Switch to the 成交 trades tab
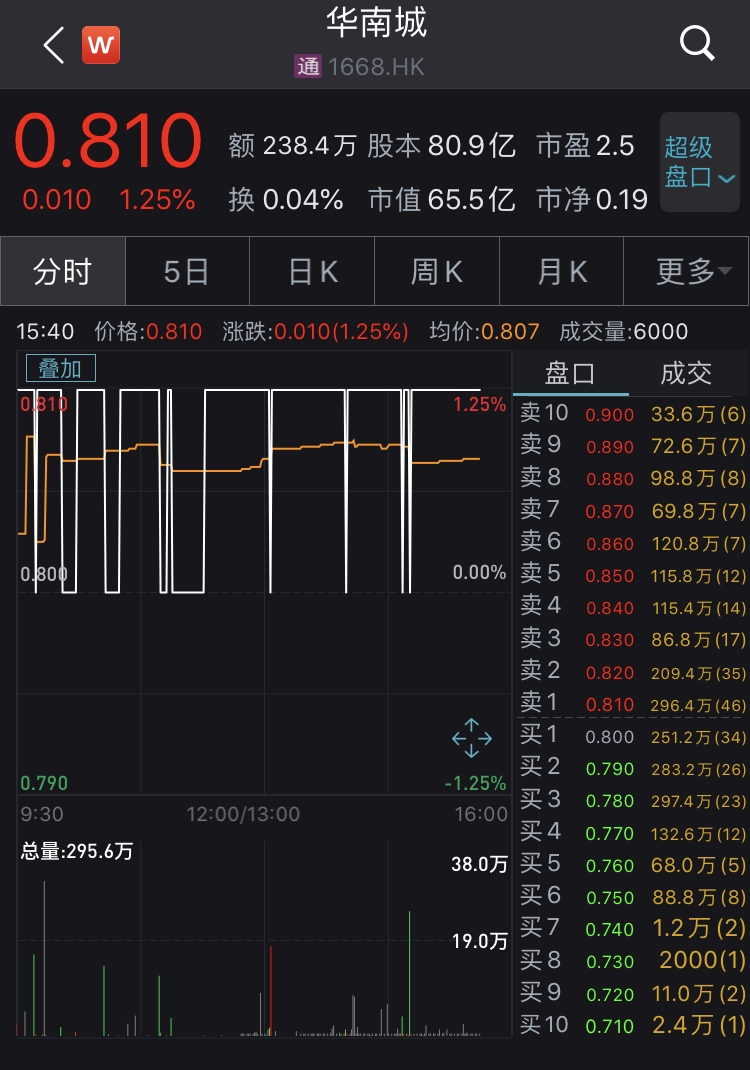 pyautogui.click(x=686, y=373)
